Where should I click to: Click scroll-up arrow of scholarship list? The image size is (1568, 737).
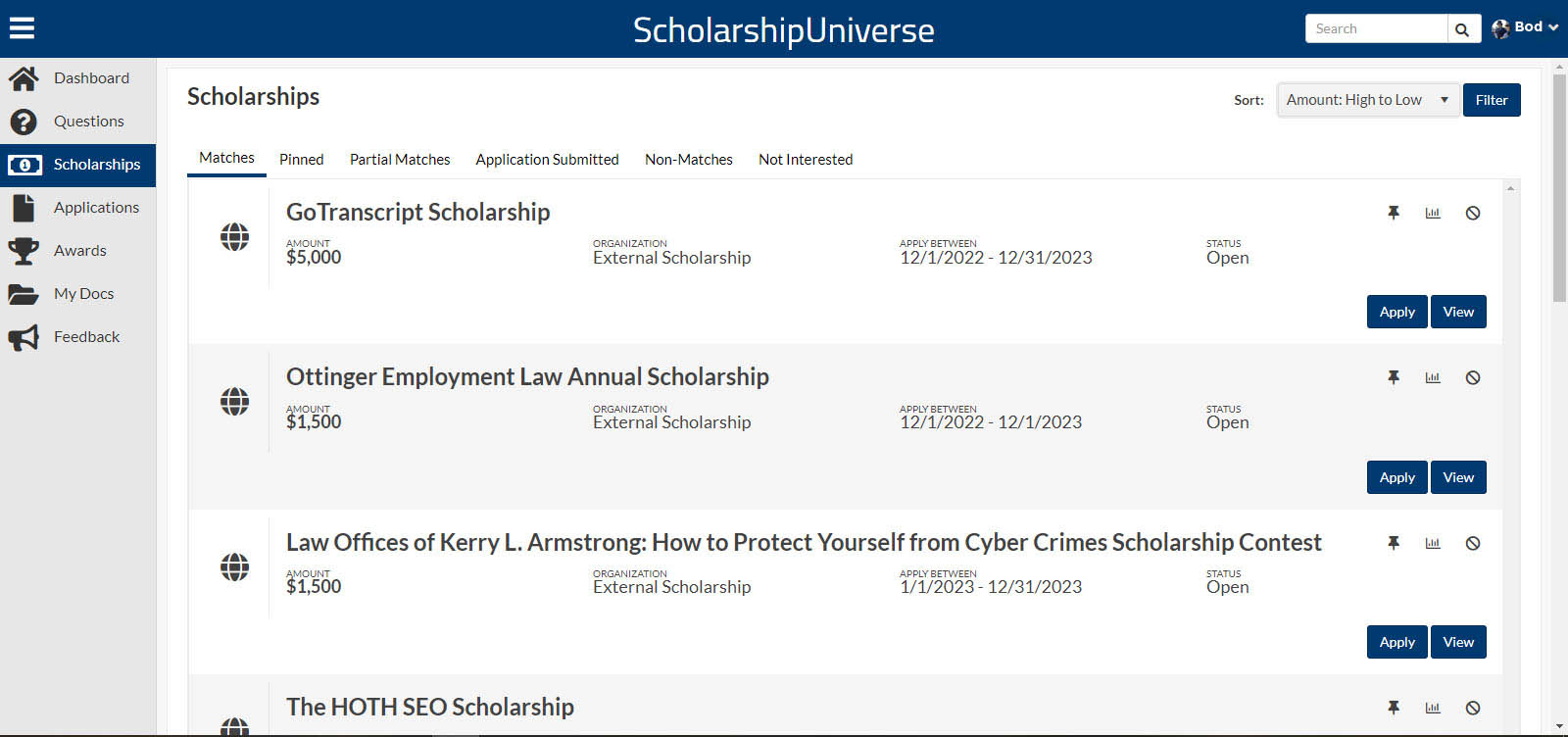pyautogui.click(x=1510, y=188)
